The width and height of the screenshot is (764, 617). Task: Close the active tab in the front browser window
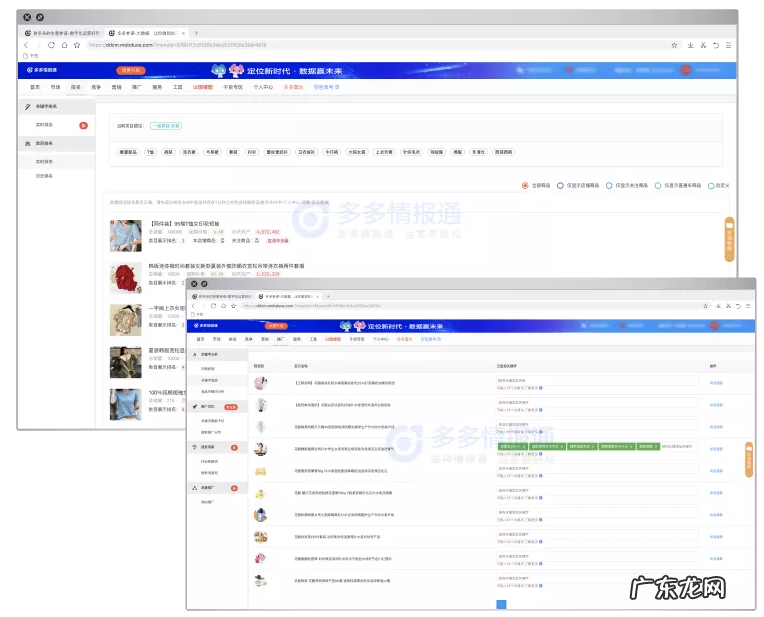(318, 296)
